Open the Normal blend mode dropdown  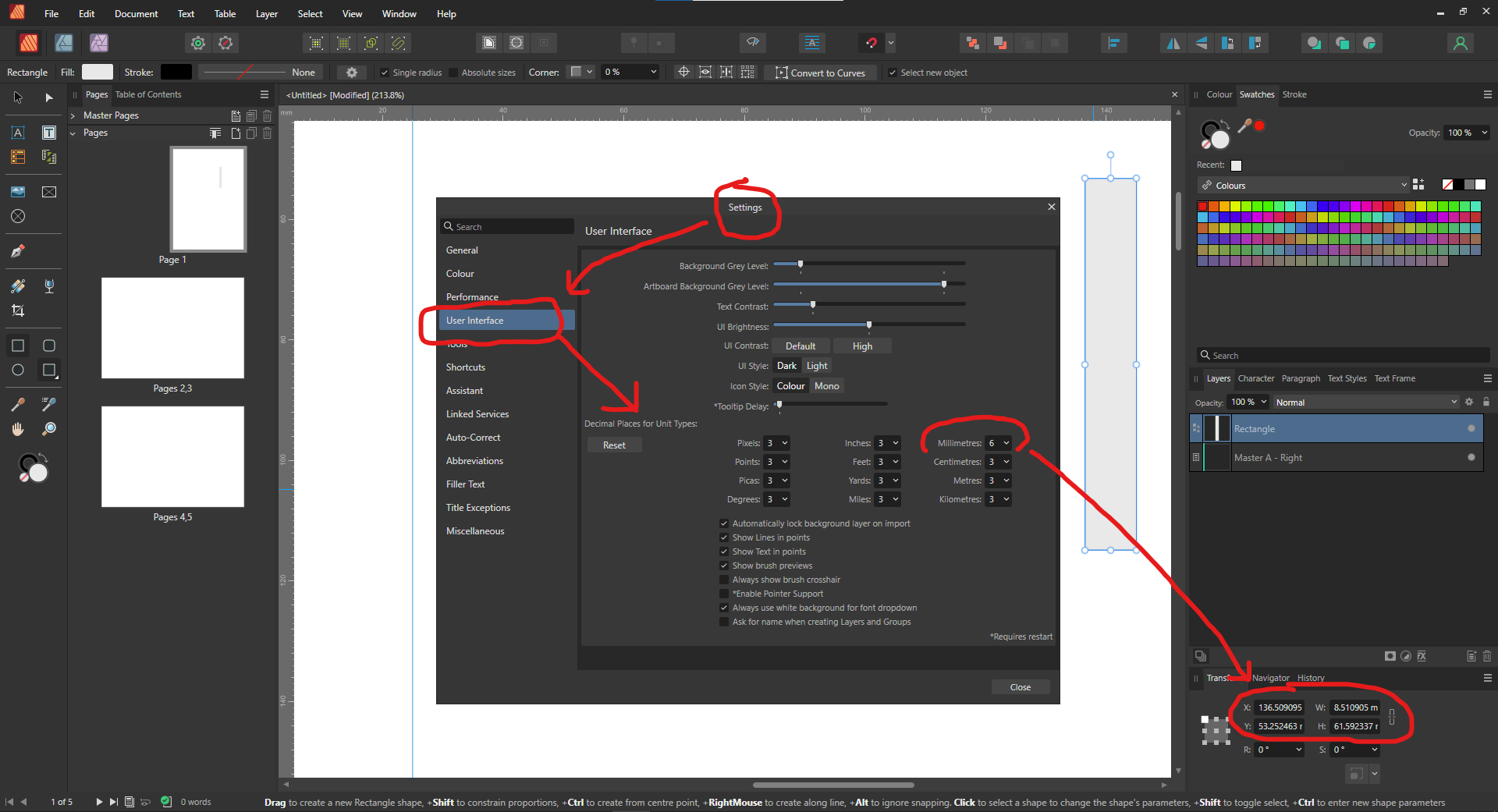pyautogui.click(x=1366, y=402)
